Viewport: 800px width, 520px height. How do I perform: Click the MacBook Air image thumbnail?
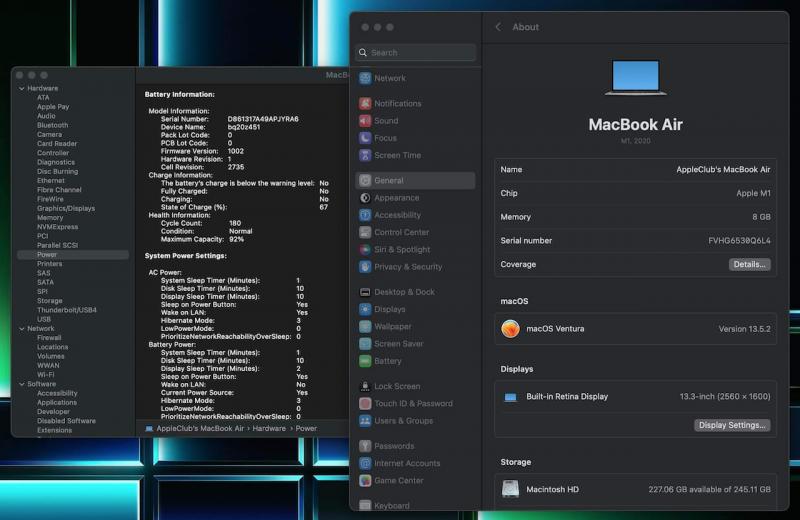636,78
